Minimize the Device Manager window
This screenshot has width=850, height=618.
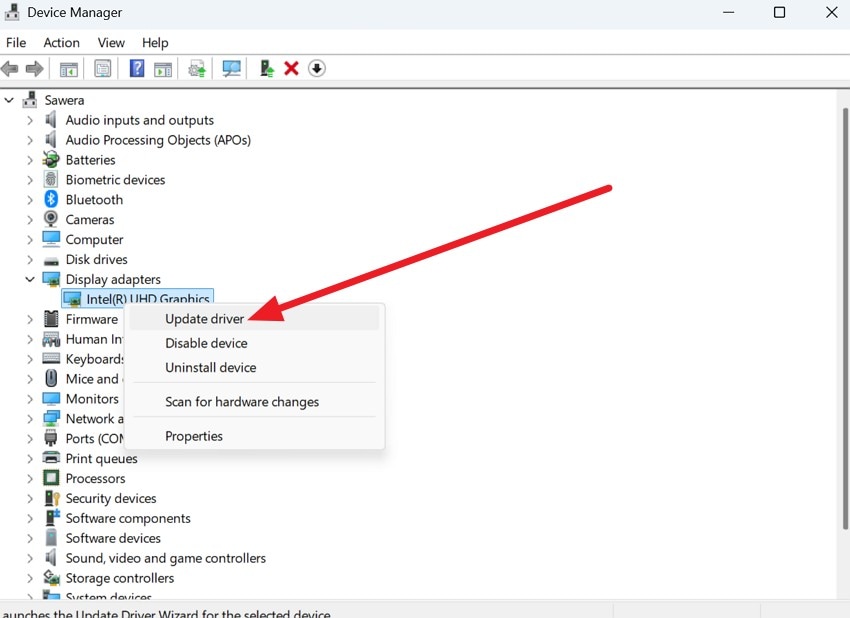[729, 12]
